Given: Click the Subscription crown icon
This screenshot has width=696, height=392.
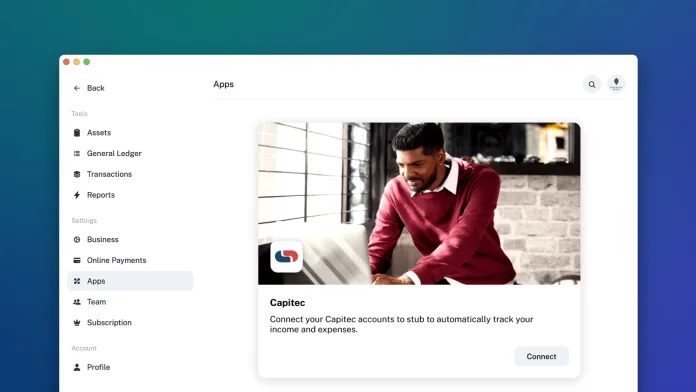Looking at the screenshot, I should click(77, 323).
